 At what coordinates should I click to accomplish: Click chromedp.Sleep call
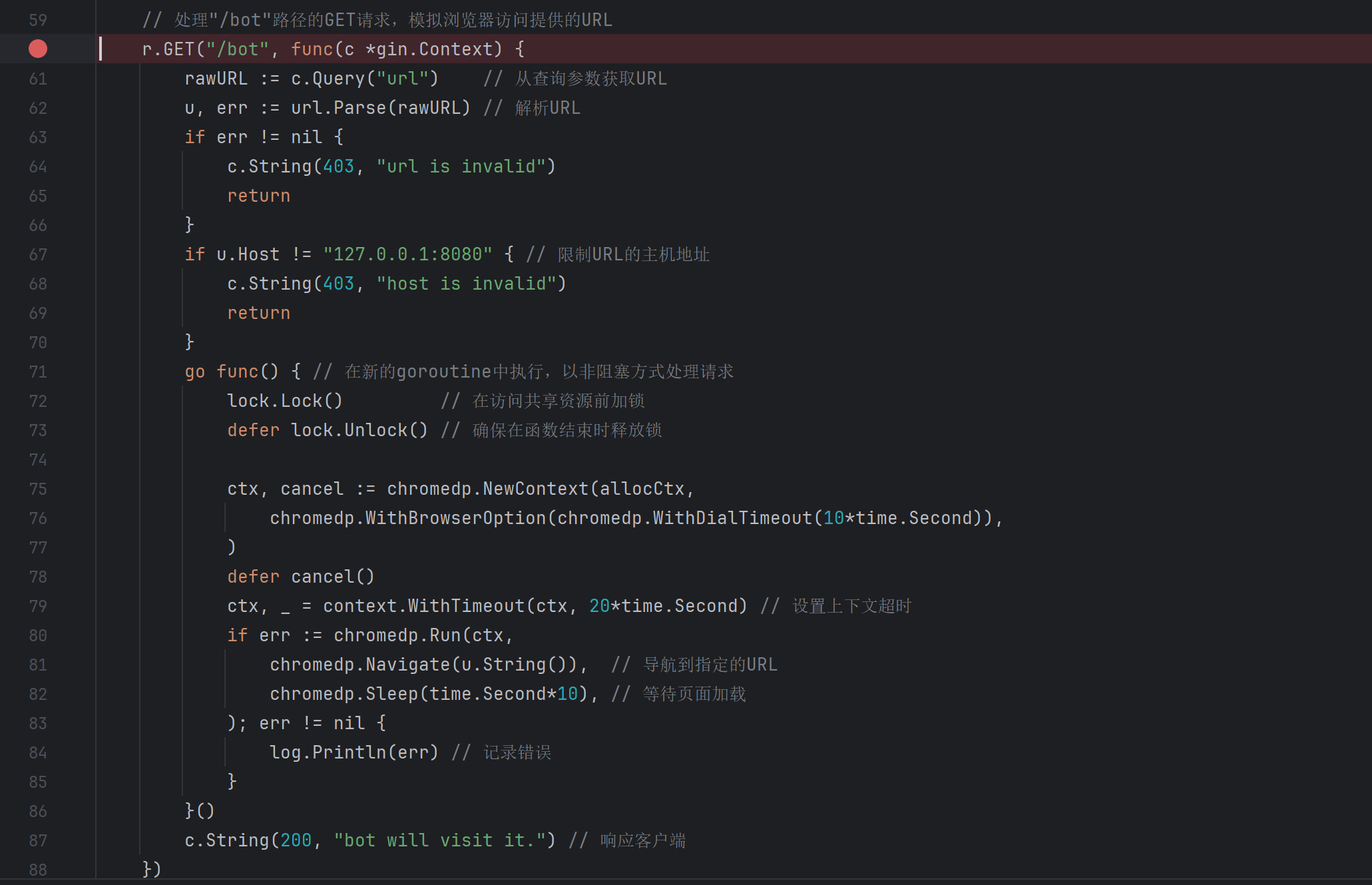(x=429, y=694)
